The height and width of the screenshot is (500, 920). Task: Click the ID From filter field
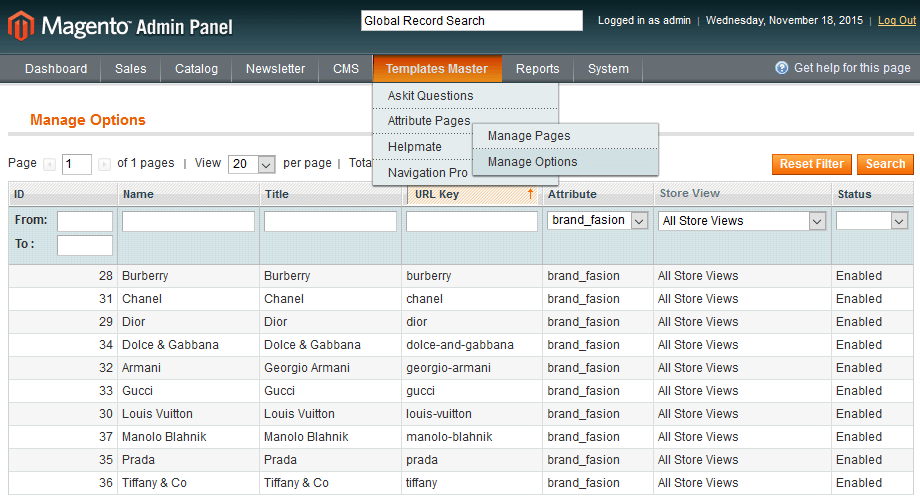point(84,221)
